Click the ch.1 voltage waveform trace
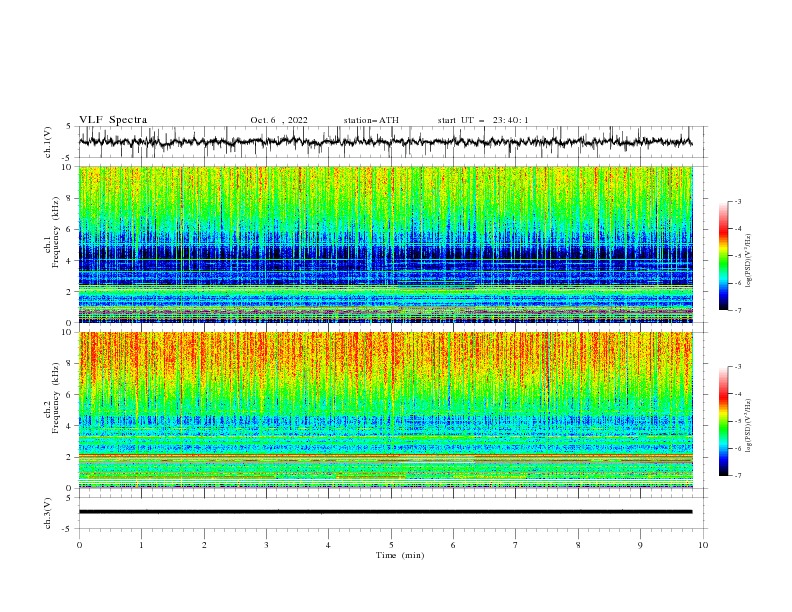 click(x=385, y=142)
